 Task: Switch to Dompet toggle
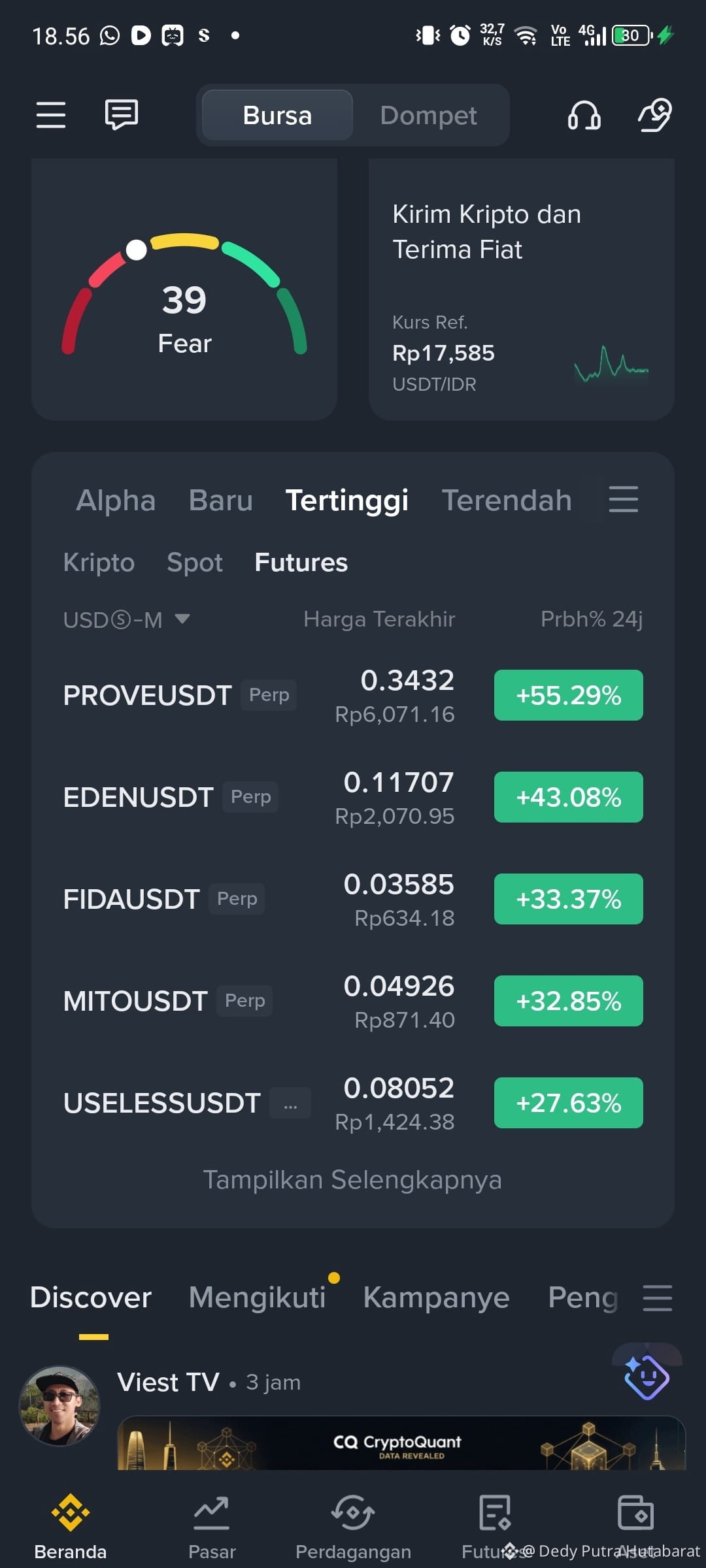[429, 116]
